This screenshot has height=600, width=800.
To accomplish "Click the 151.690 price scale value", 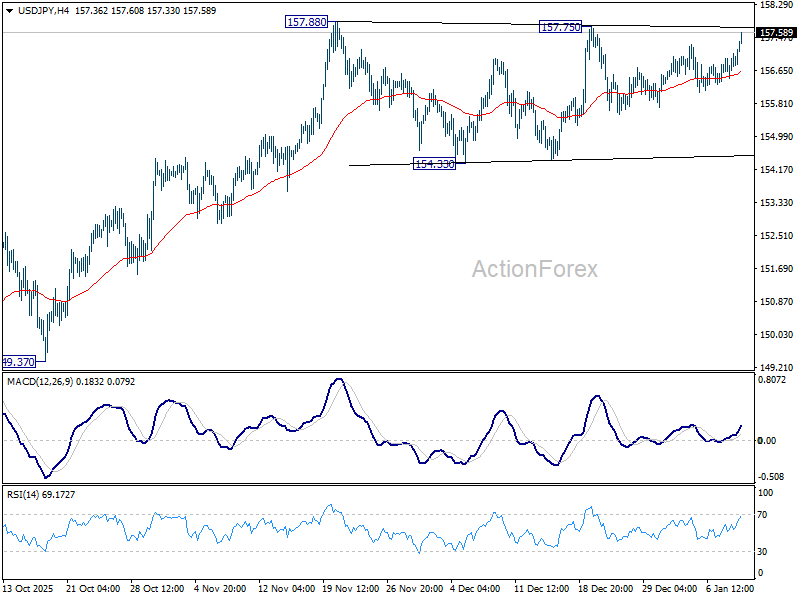I will [x=776, y=268].
